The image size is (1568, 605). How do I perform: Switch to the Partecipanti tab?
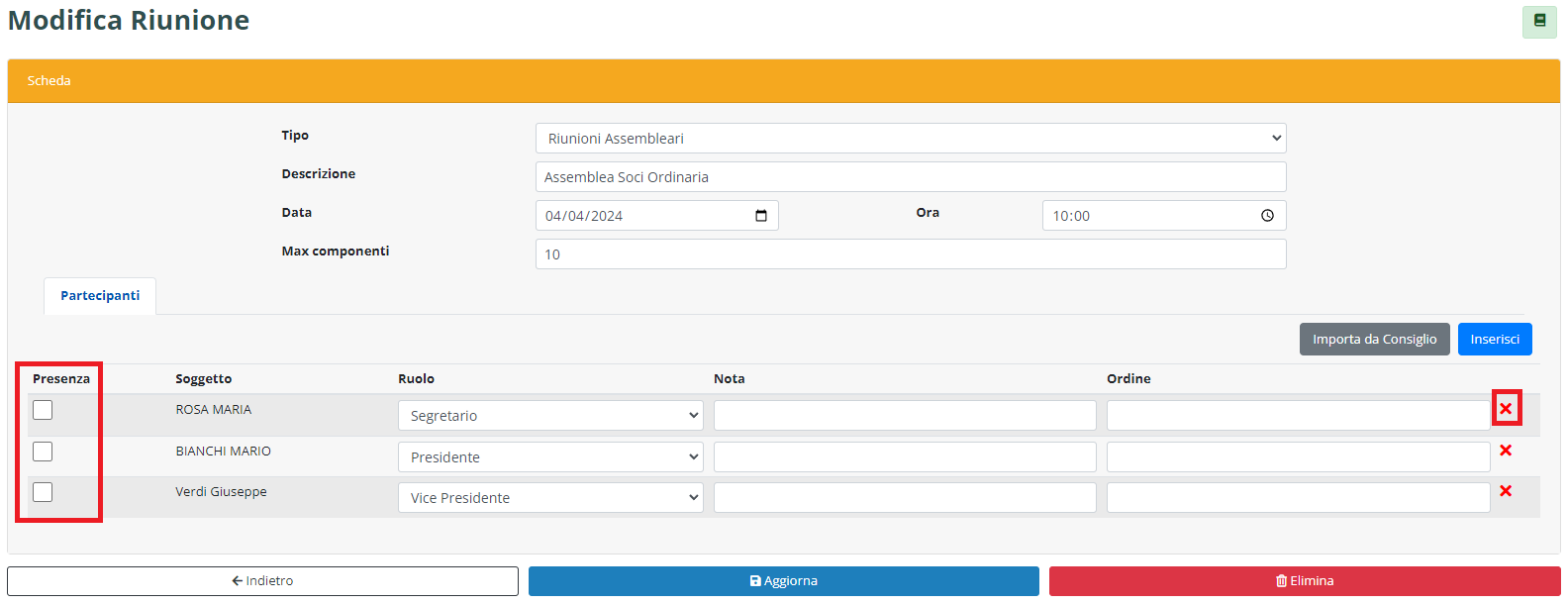tap(100, 296)
